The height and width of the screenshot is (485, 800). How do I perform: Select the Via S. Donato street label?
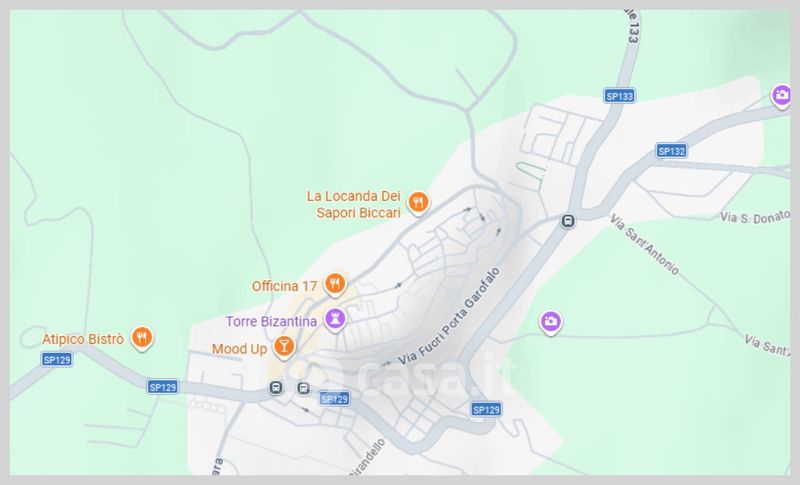point(755,217)
